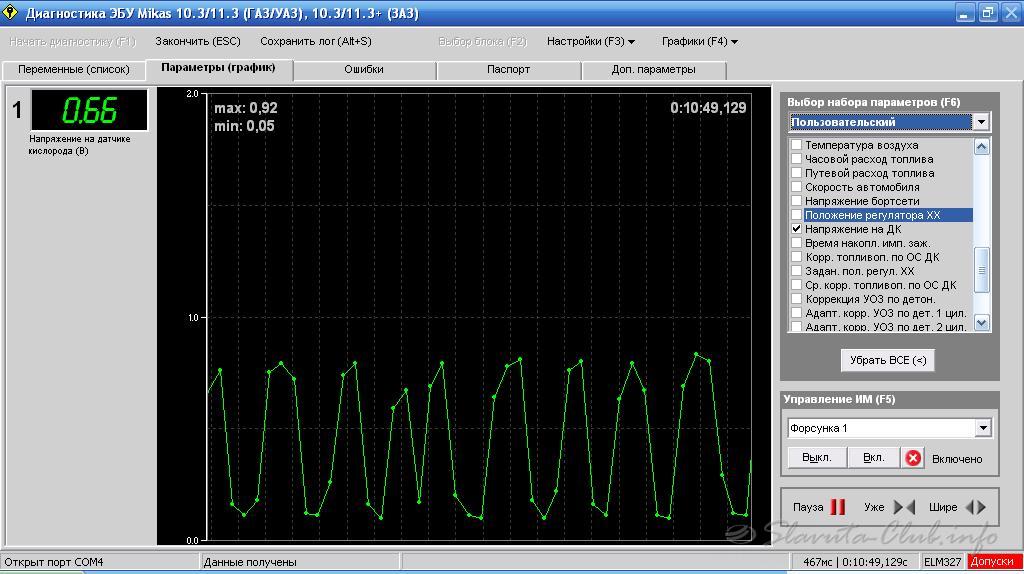Click the parameter list scrollbar thumb
This screenshot has height=574, width=1024.
(x=981, y=270)
